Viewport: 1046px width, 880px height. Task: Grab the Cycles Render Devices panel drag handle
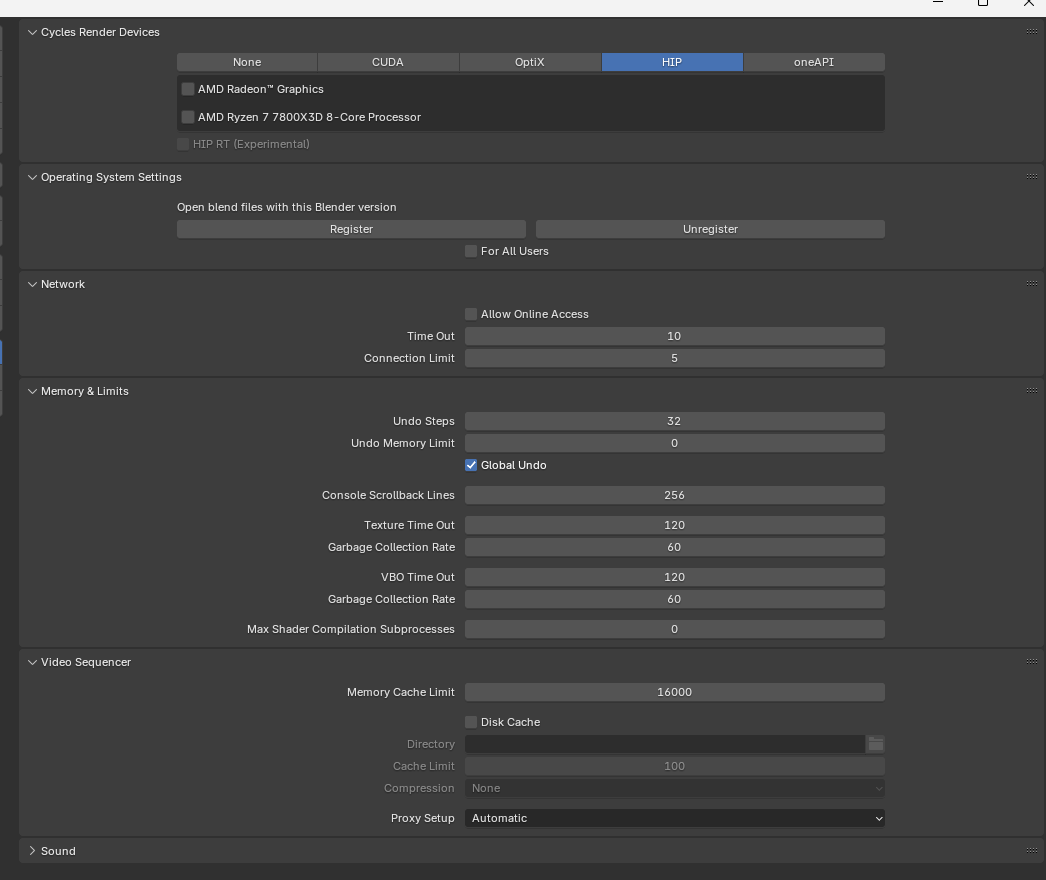click(1031, 31)
